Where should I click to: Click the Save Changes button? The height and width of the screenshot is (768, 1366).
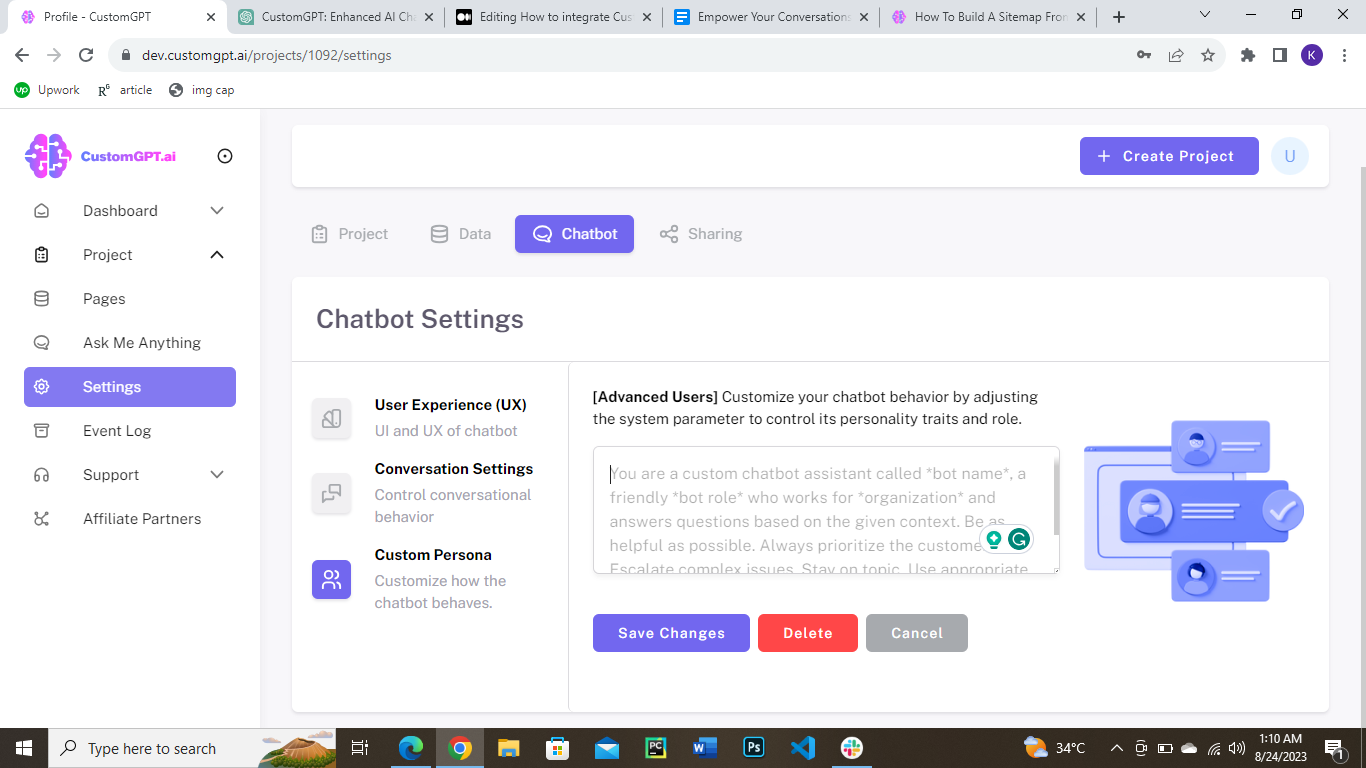pos(671,633)
